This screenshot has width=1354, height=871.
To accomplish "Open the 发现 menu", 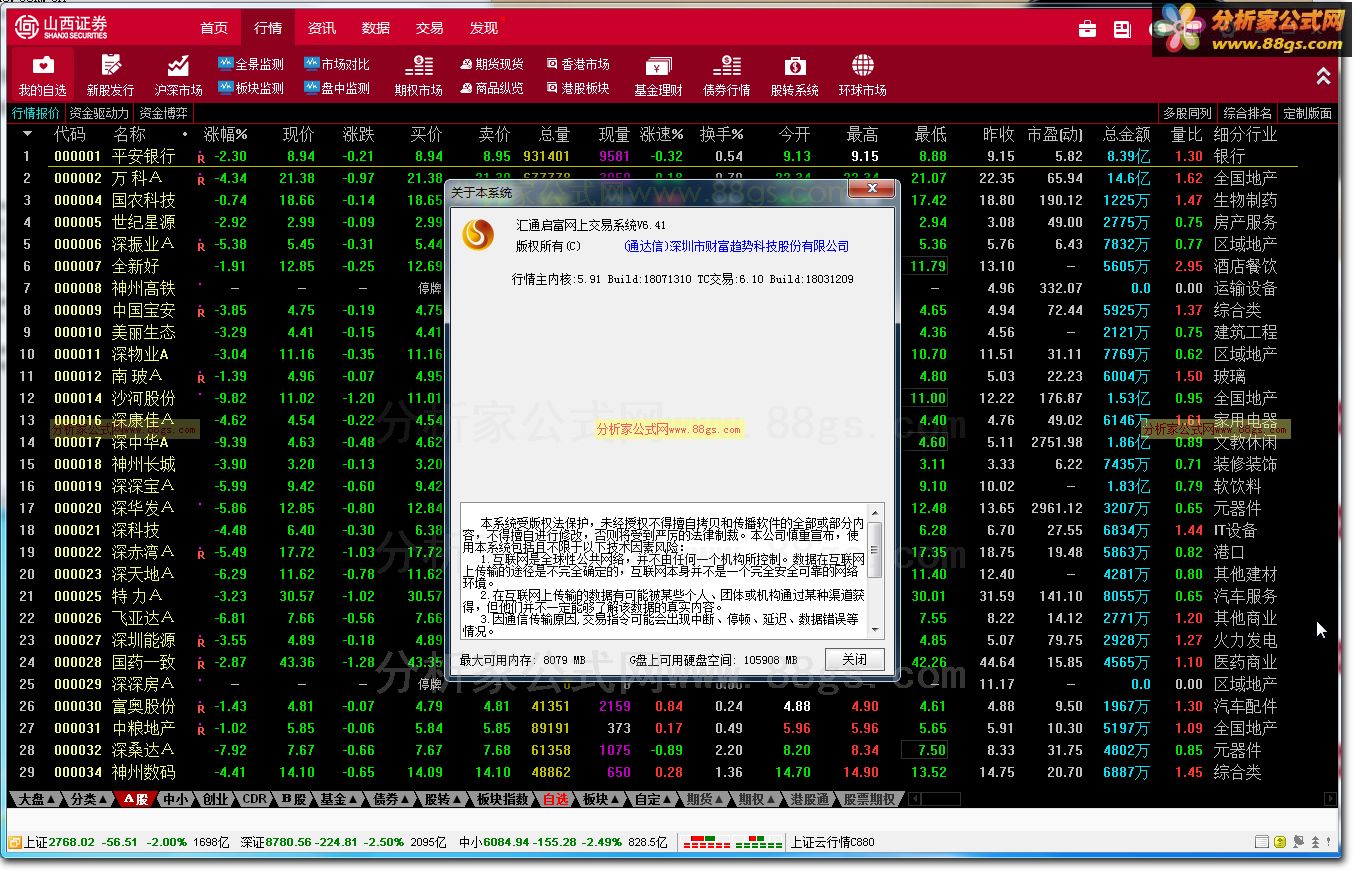I will (x=484, y=28).
